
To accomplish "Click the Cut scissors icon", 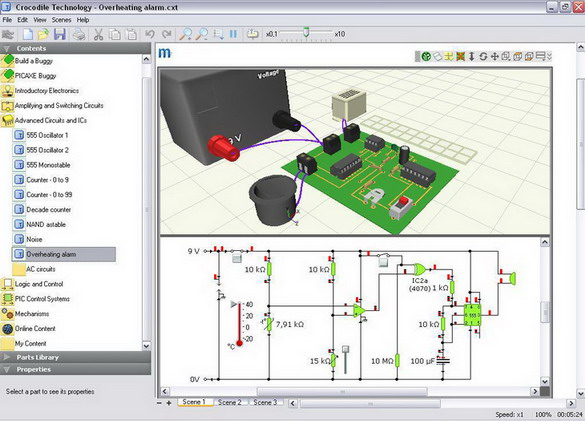I will point(98,34).
